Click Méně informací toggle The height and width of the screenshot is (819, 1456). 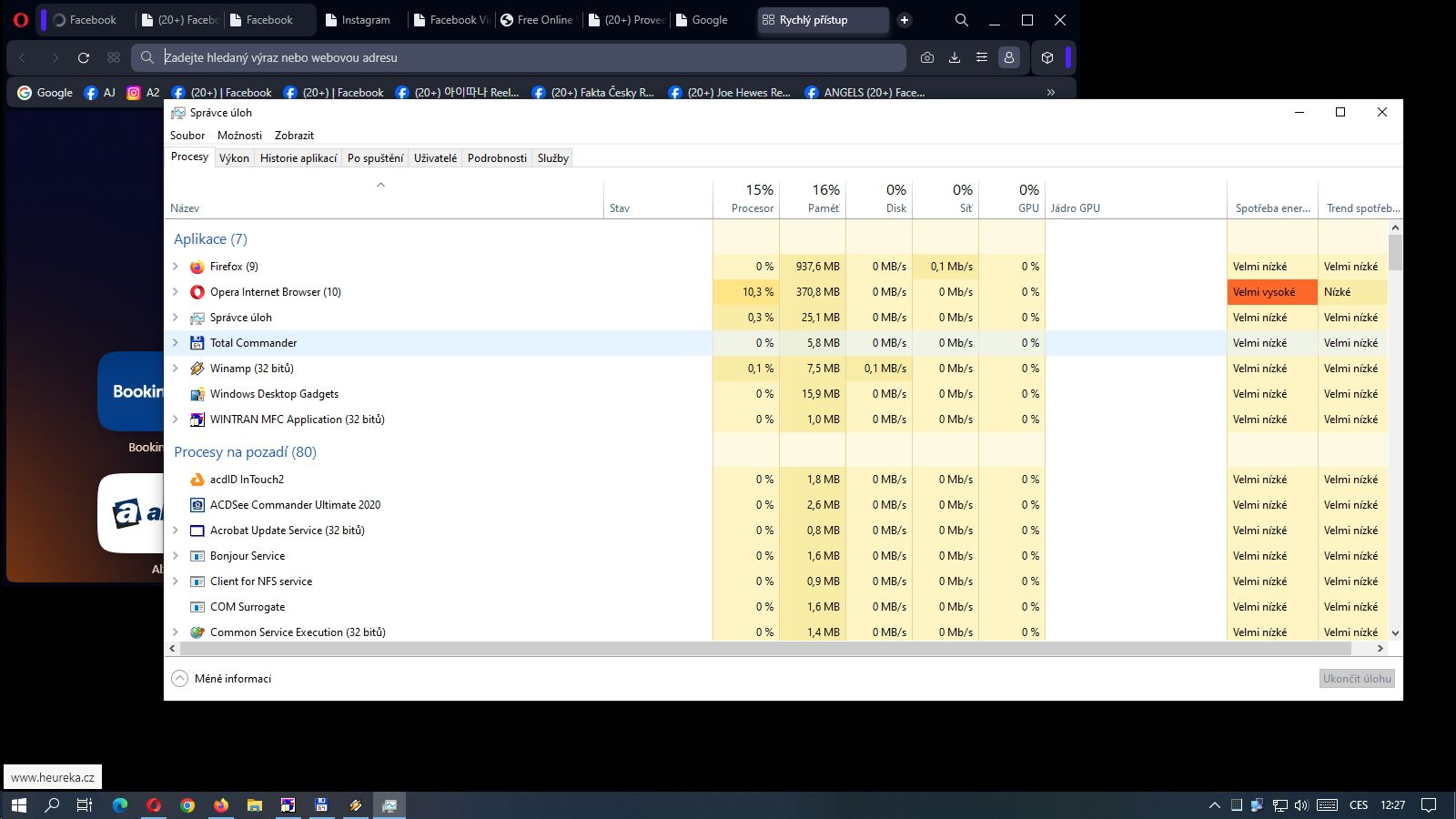tap(221, 679)
